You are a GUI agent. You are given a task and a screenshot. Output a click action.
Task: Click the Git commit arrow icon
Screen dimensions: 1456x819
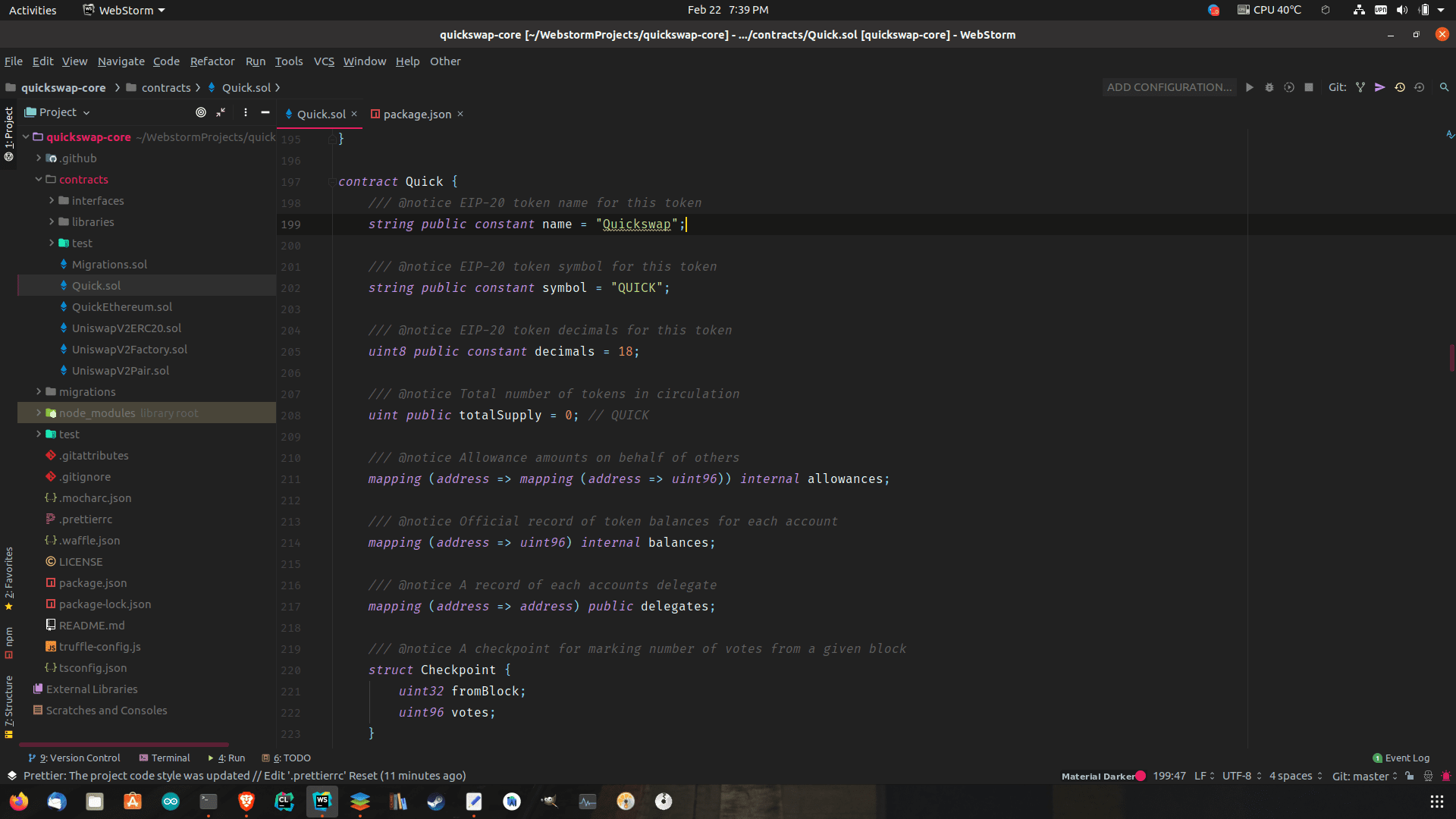coord(1380,87)
